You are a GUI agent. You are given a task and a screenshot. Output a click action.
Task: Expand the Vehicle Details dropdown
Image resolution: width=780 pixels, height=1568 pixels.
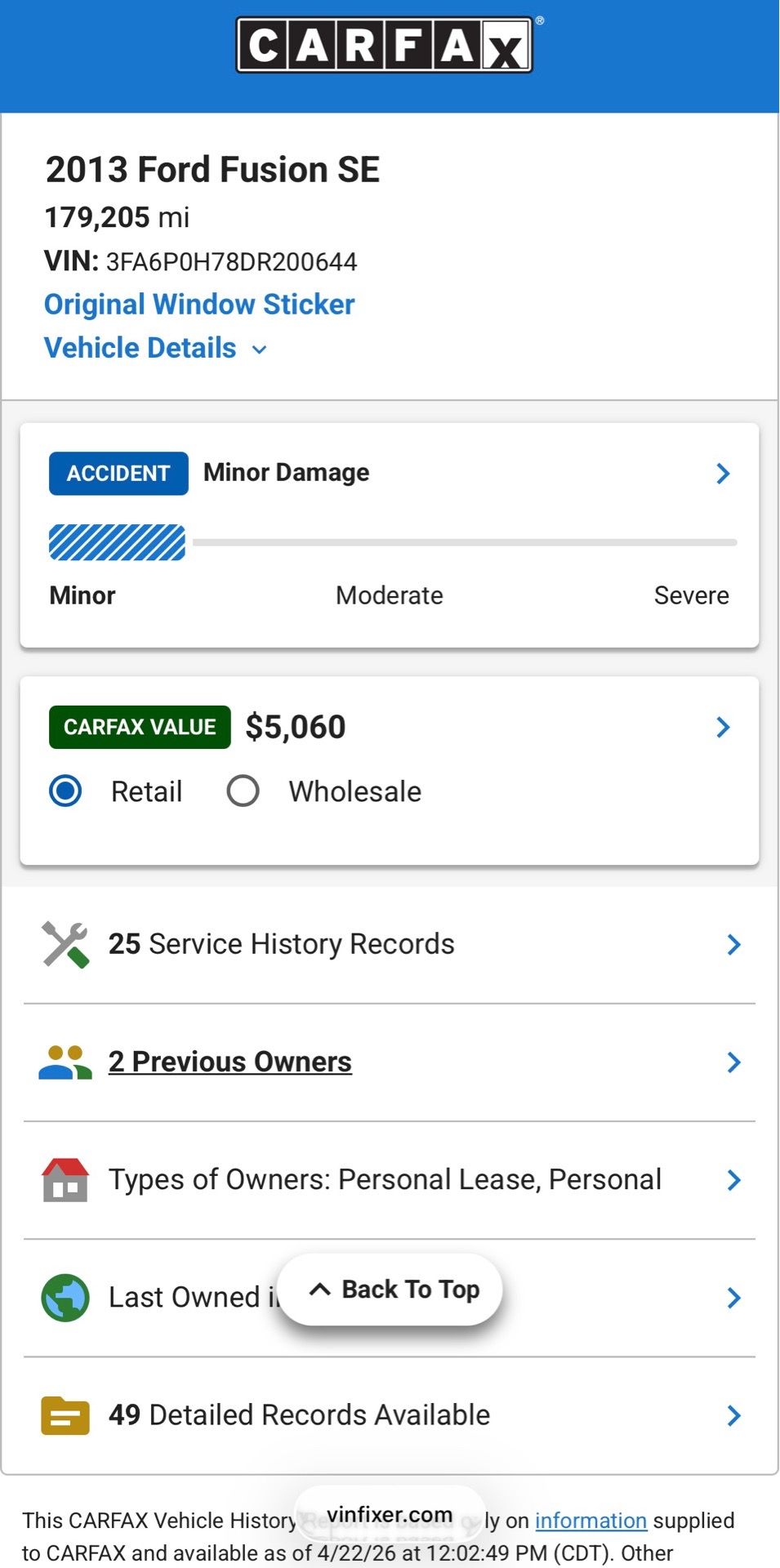(x=156, y=348)
